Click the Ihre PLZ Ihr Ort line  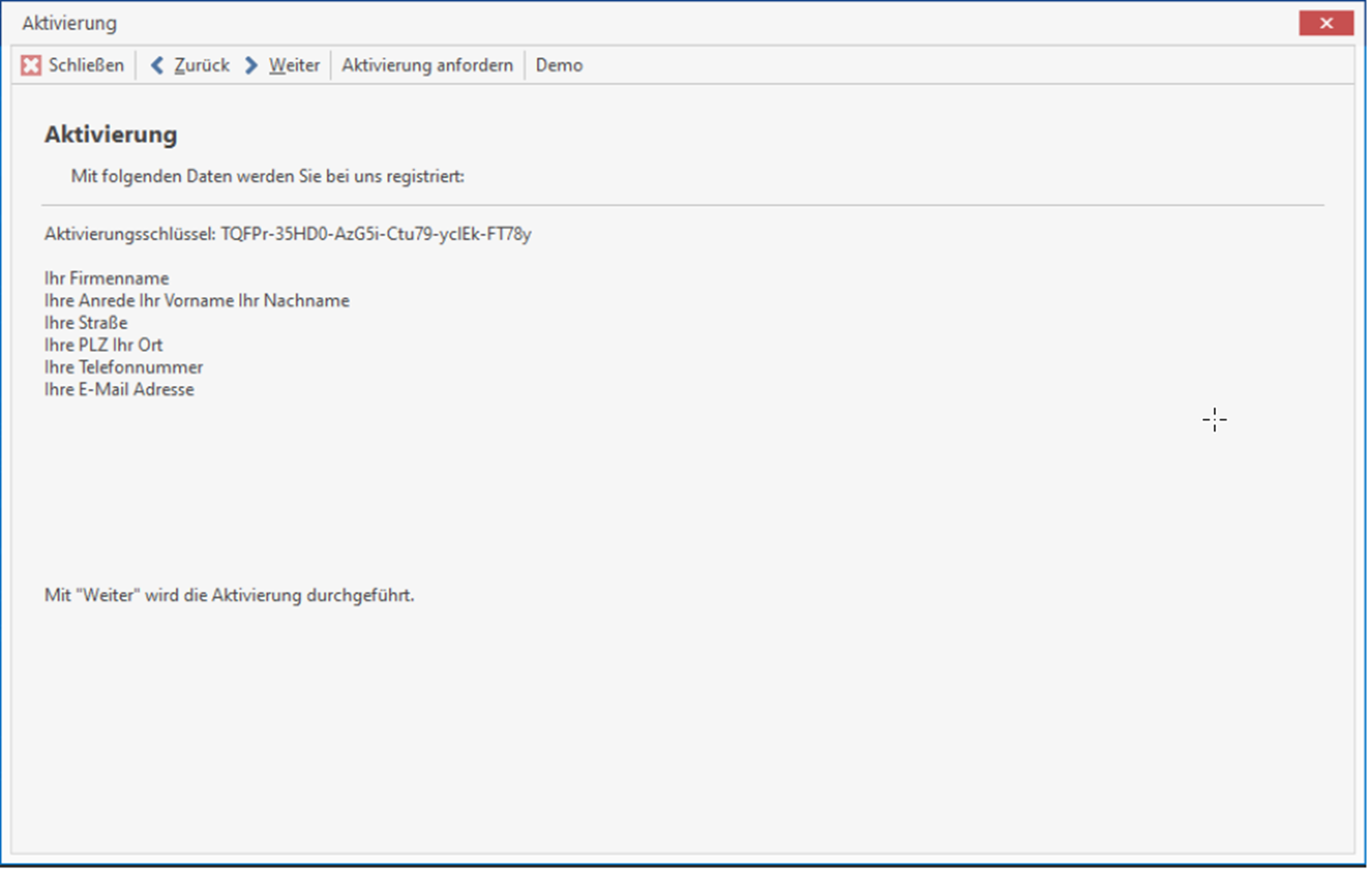pyautogui.click(x=104, y=345)
